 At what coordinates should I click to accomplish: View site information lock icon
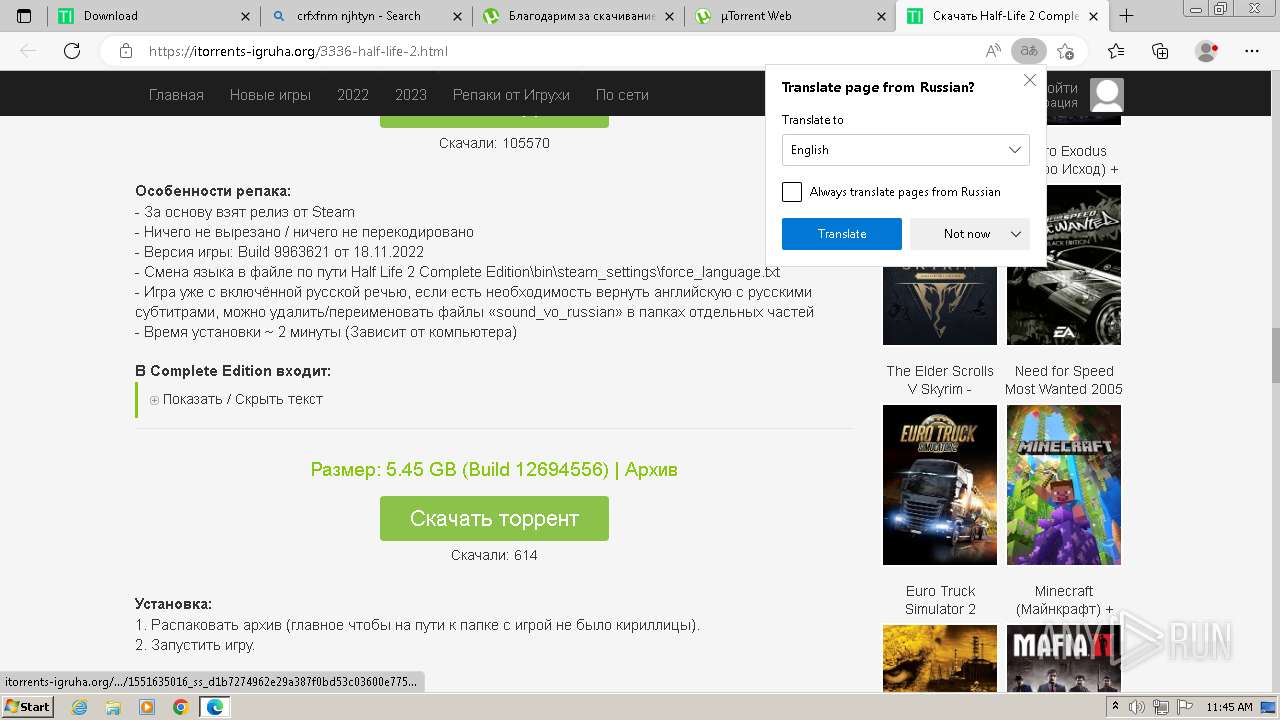click(126, 51)
